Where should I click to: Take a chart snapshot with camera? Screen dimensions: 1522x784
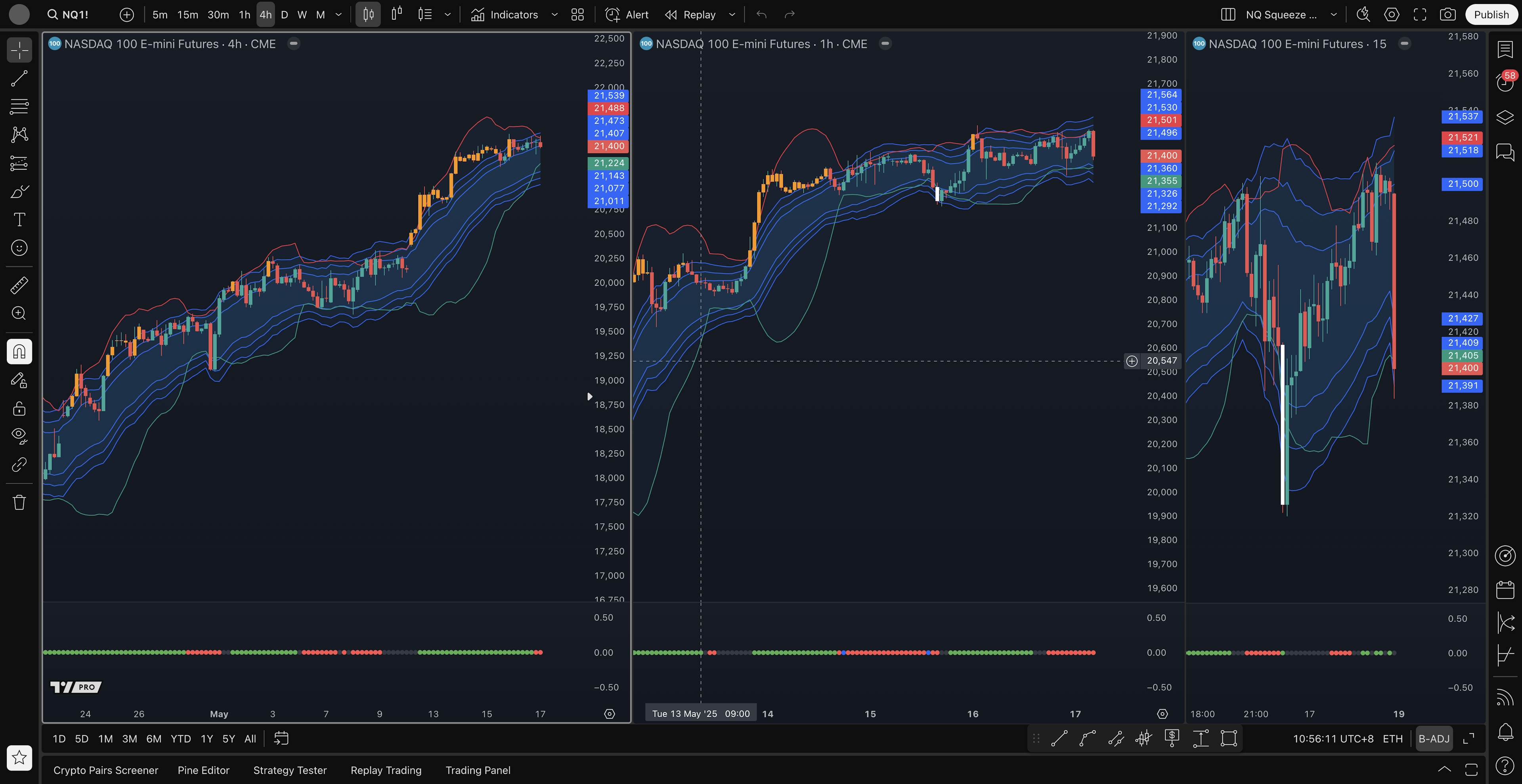(x=1447, y=15)
